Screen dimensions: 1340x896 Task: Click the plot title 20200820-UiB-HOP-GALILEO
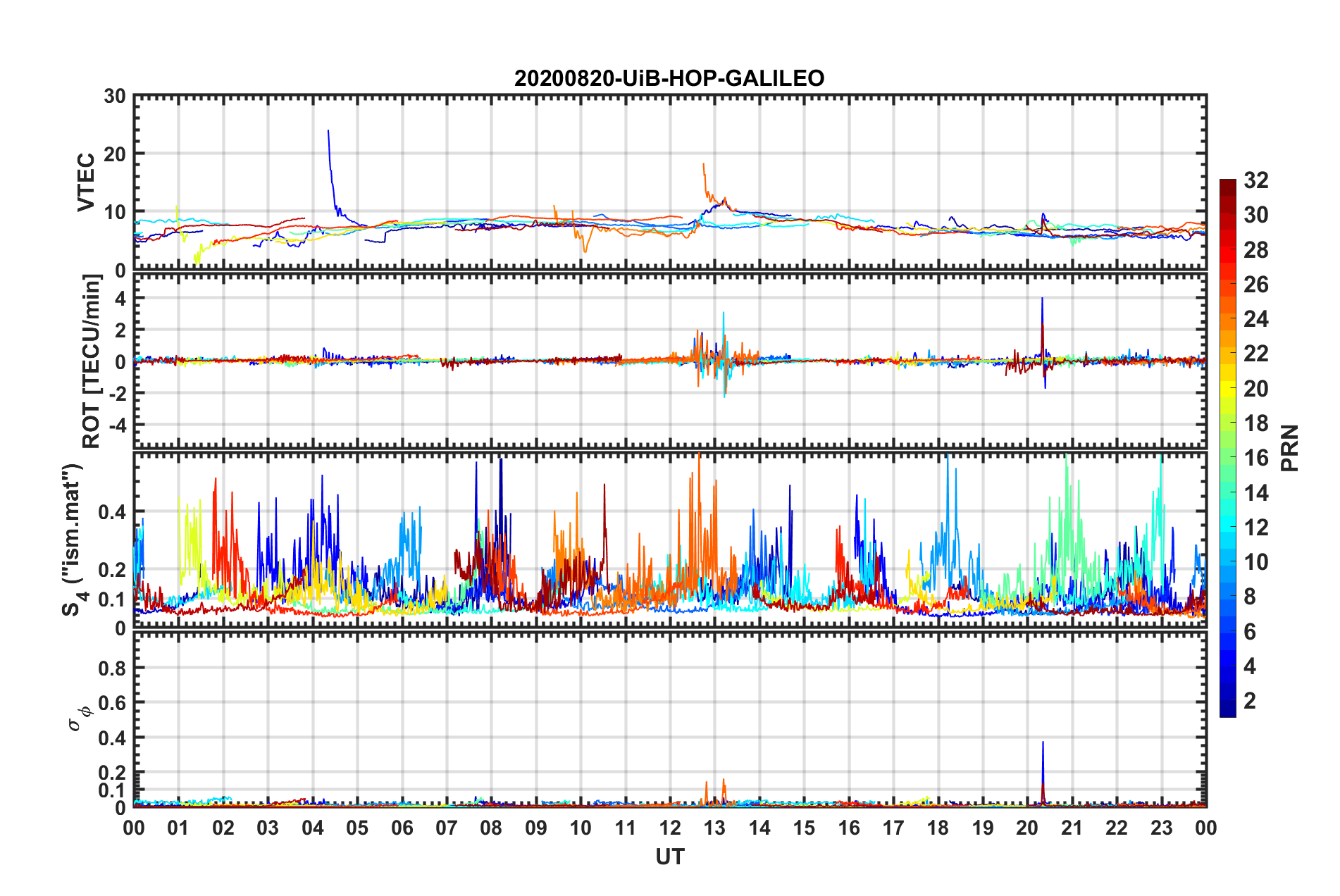click(669, 78)
